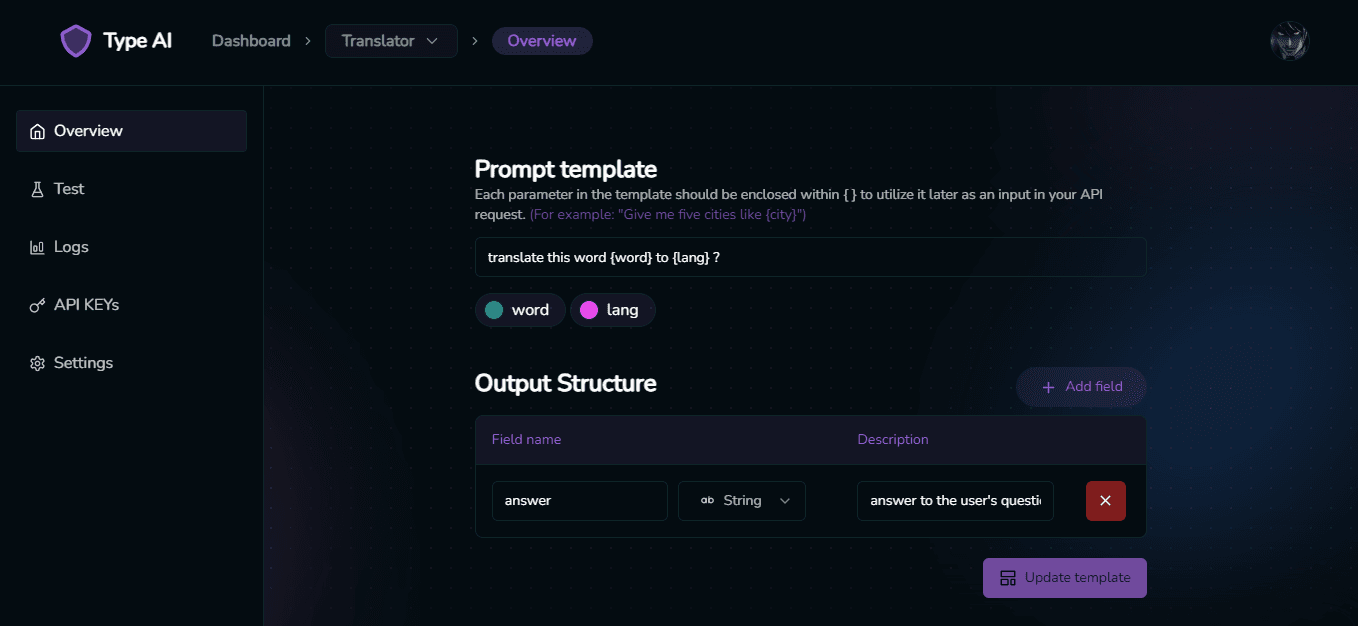
Task: Click the plus icon in Add field
Action: click(1048, 387)
